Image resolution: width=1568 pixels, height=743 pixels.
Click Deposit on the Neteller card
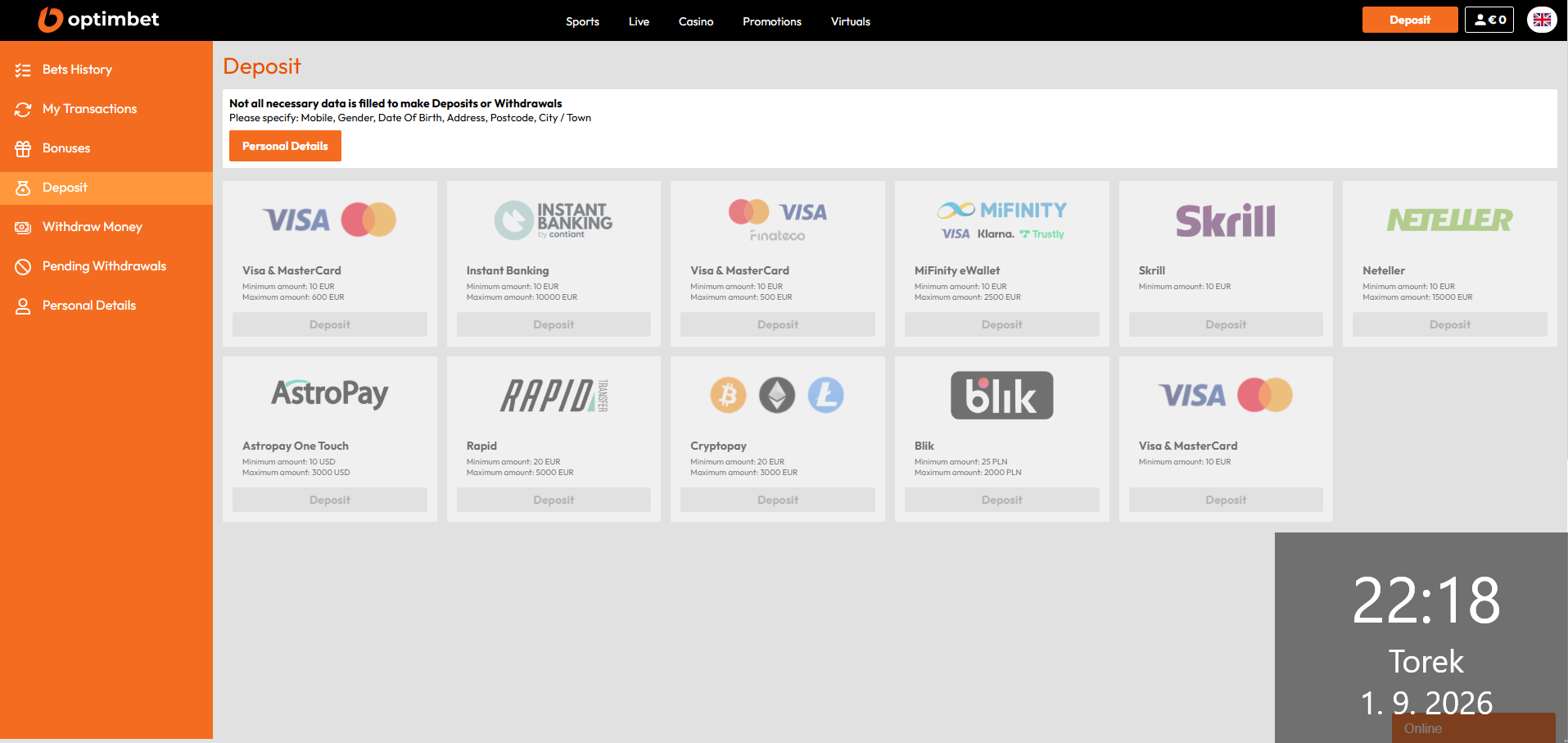tap(1450, 324)
